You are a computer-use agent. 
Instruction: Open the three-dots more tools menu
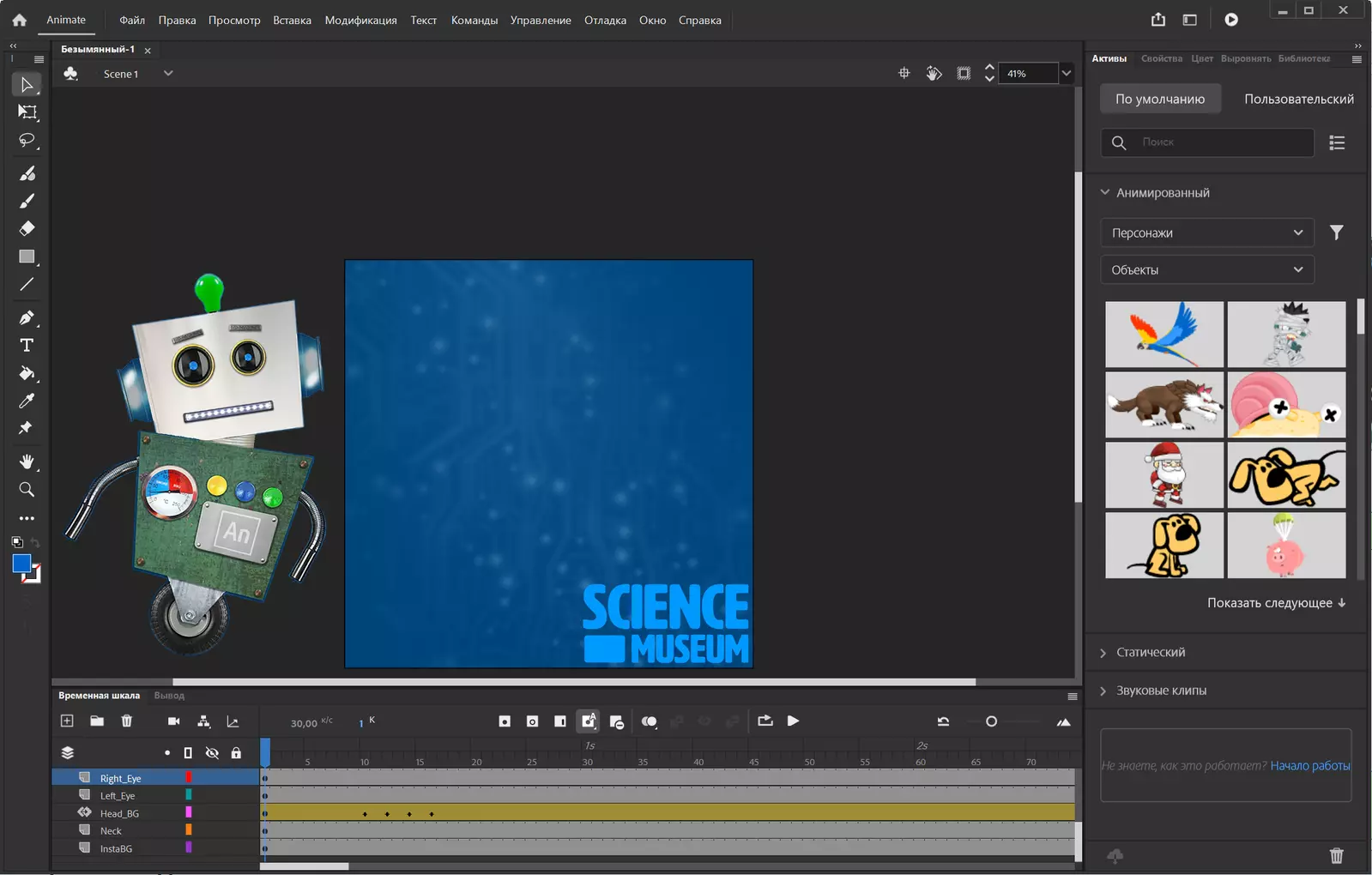(x=27, y=518)
